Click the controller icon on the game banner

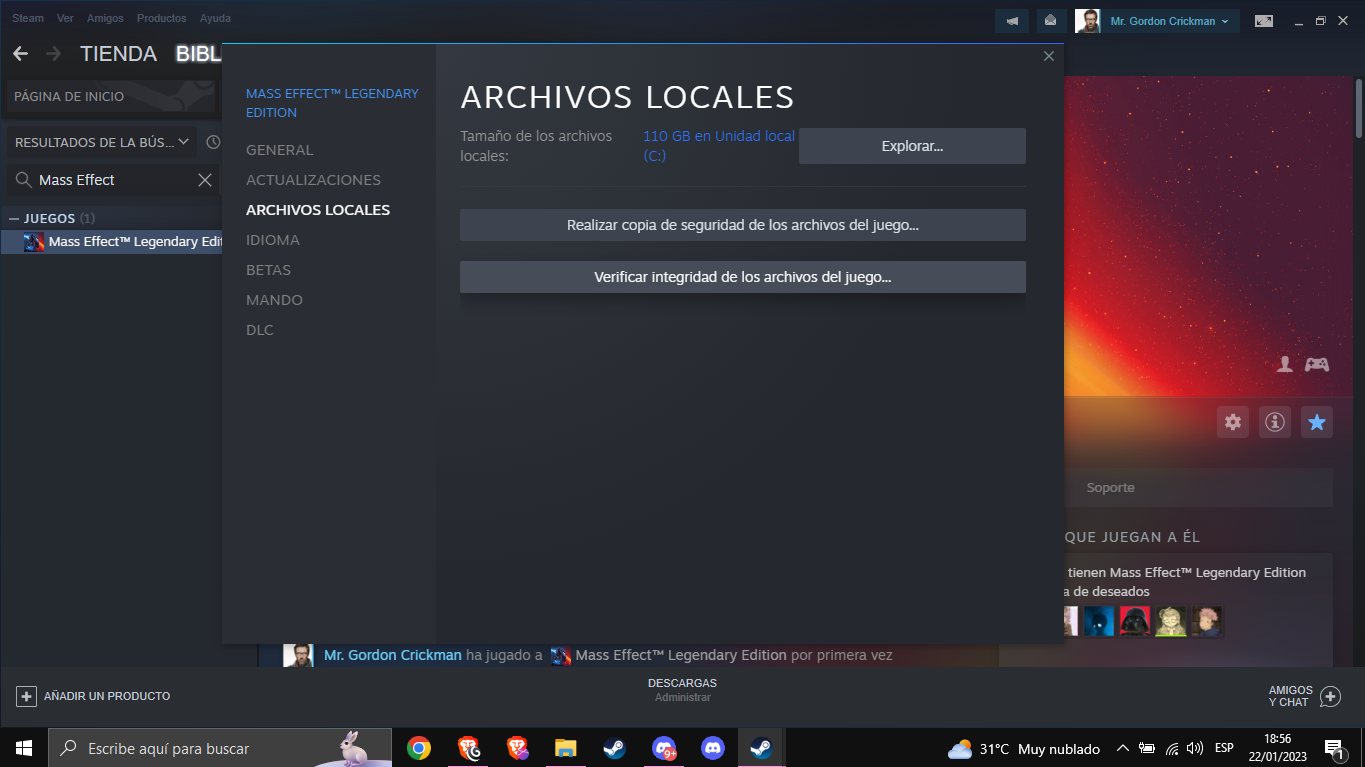point(1317,365)
